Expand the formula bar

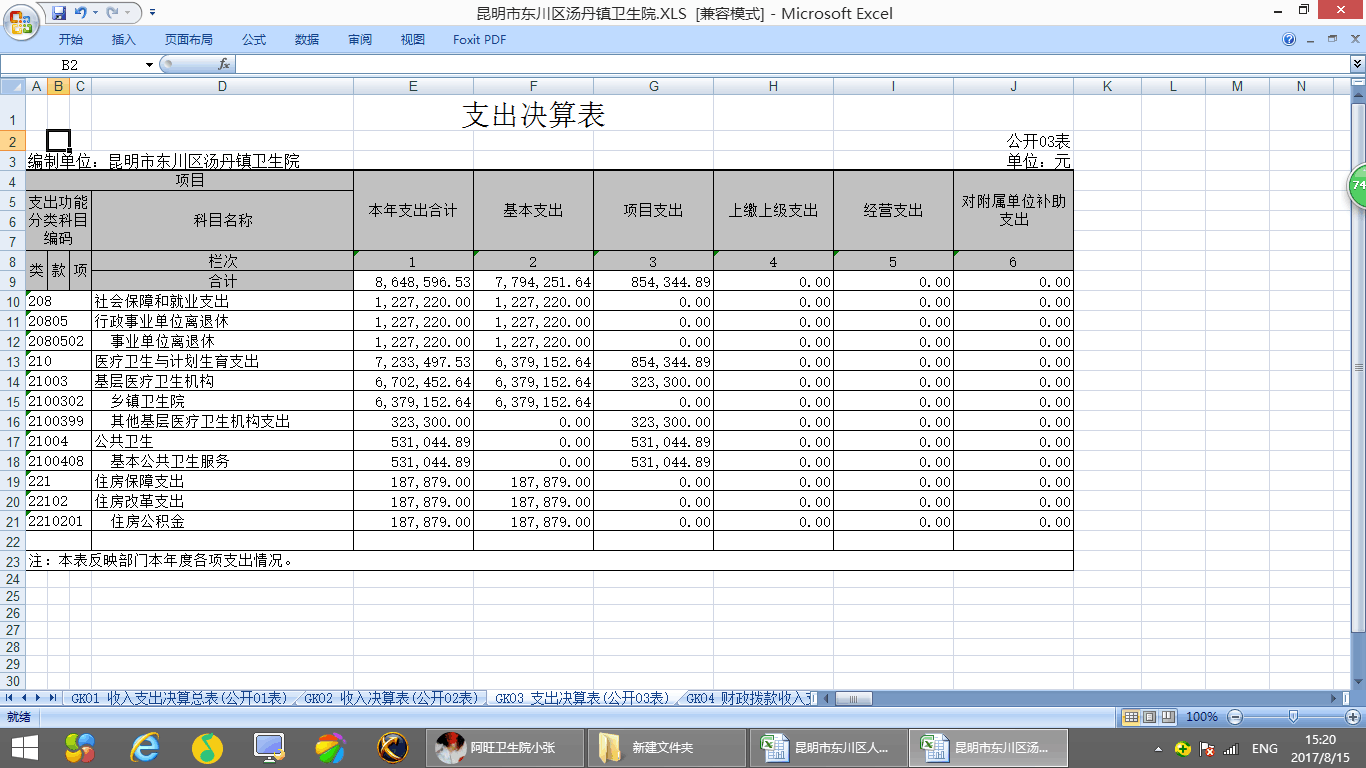[x=1357, y=64]
